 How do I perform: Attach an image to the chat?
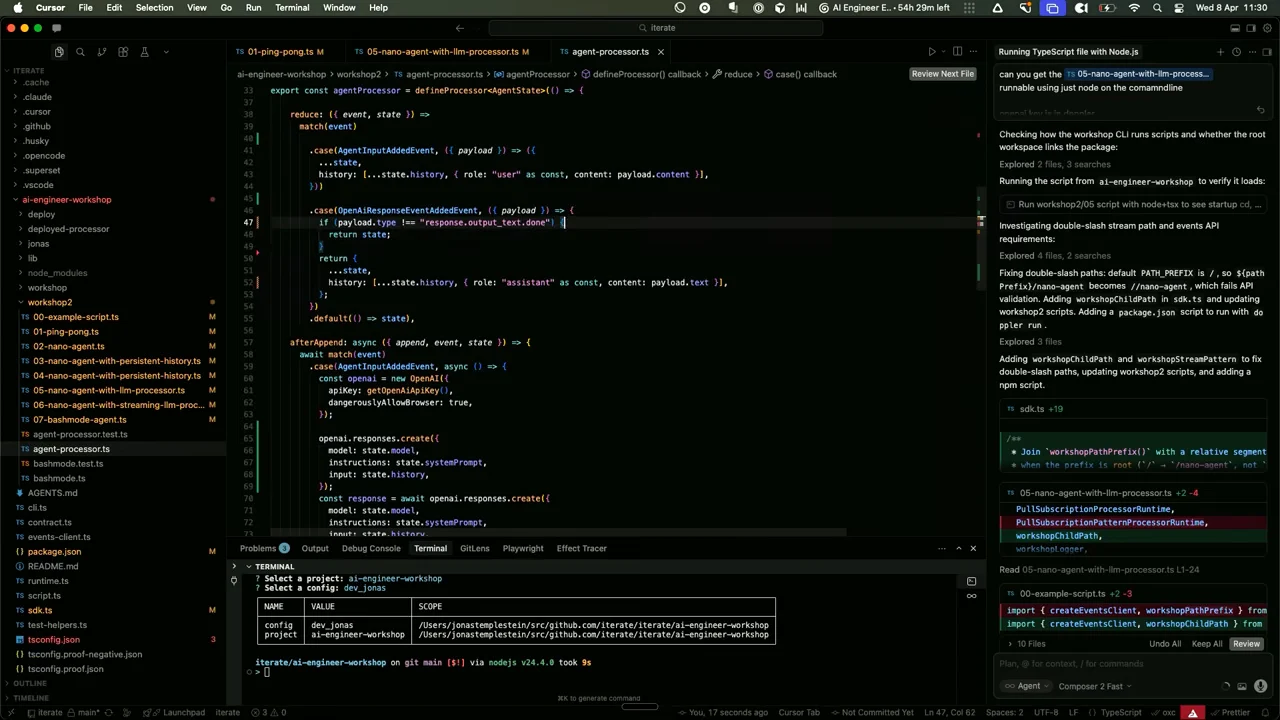[1242, 686]
